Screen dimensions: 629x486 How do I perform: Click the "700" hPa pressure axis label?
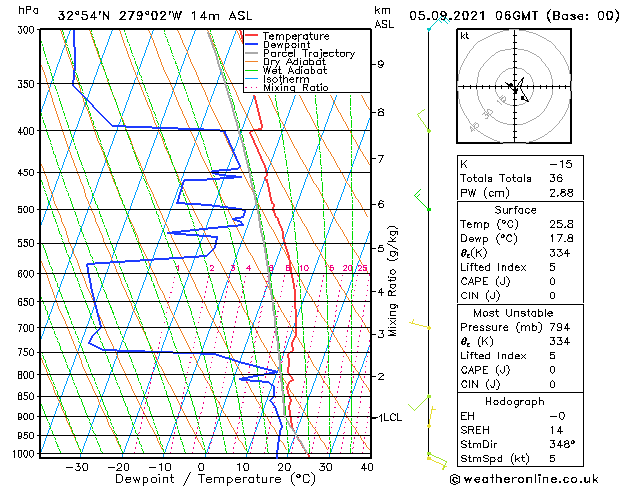(28, 328)
